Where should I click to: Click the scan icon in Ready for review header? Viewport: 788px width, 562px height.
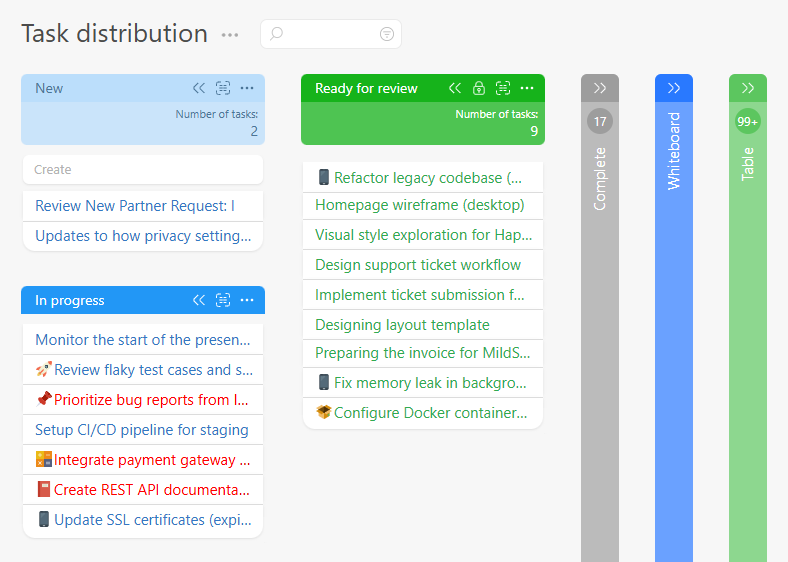click(503, 88)
